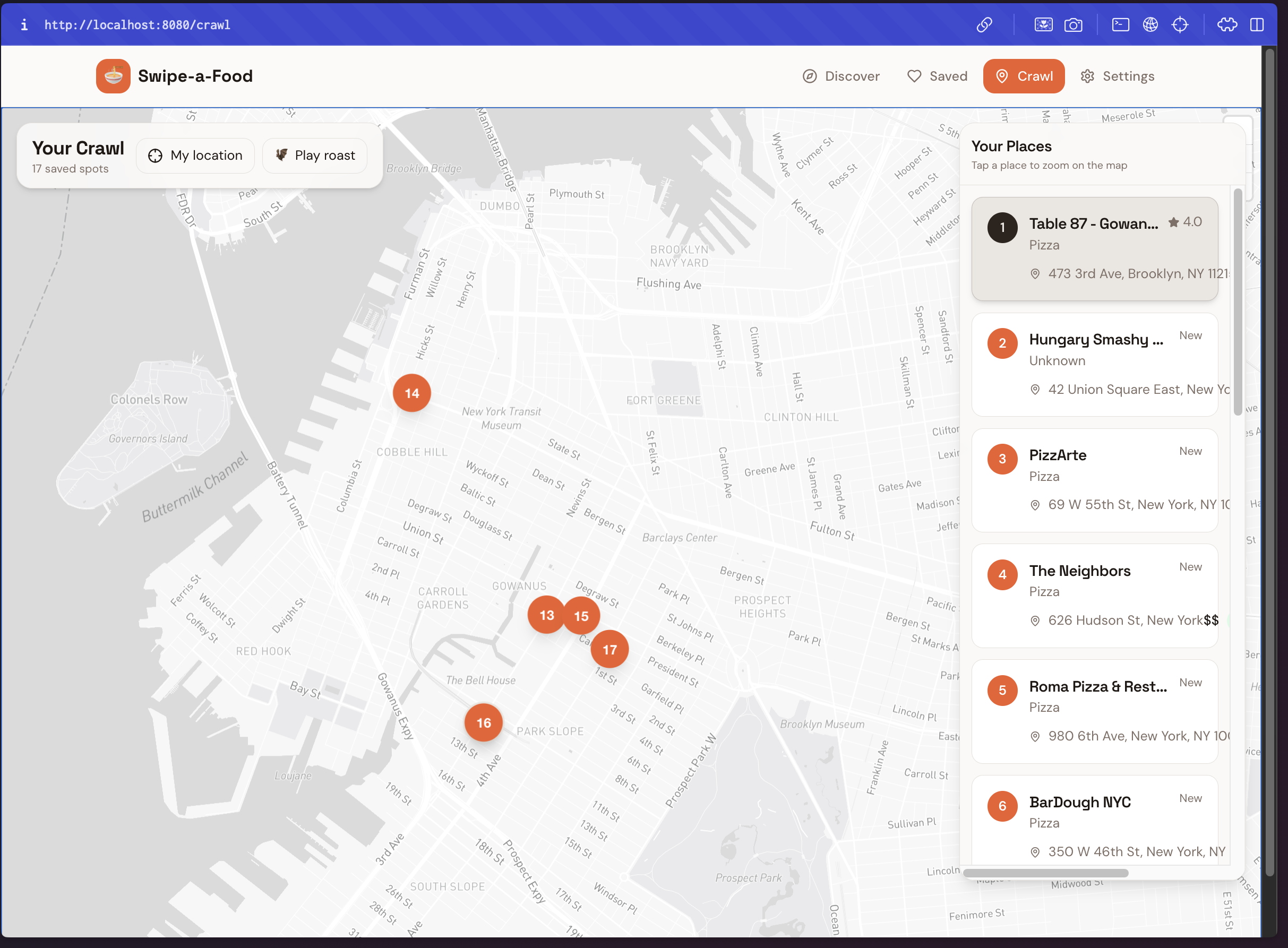This screenshot has height=948, width=1288.
Task: Zoom to PizzArte in places list
Action: [1094, 480]
